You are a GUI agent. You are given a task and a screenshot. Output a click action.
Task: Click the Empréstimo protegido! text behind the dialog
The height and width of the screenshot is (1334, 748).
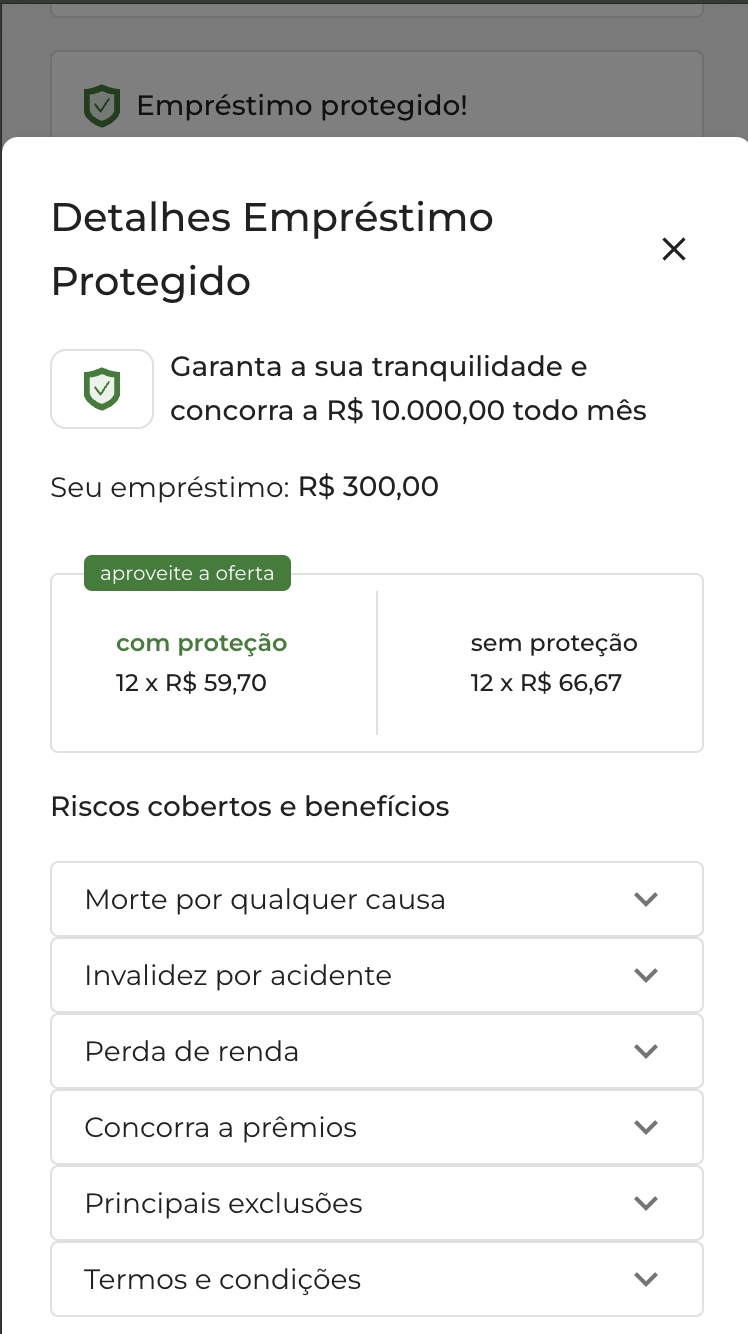(x=302, y=106)
